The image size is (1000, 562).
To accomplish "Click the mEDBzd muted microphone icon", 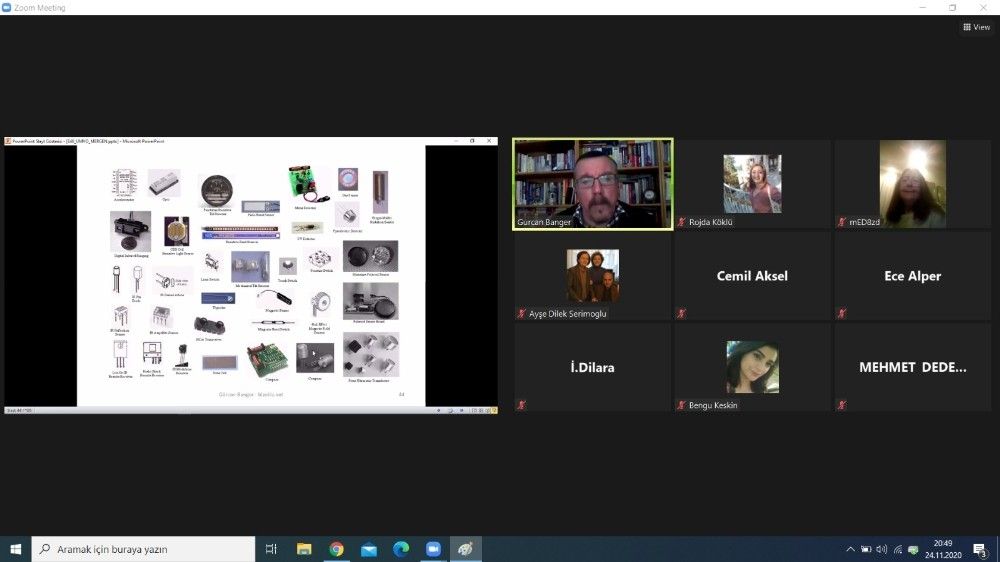I will coord(841,222).
